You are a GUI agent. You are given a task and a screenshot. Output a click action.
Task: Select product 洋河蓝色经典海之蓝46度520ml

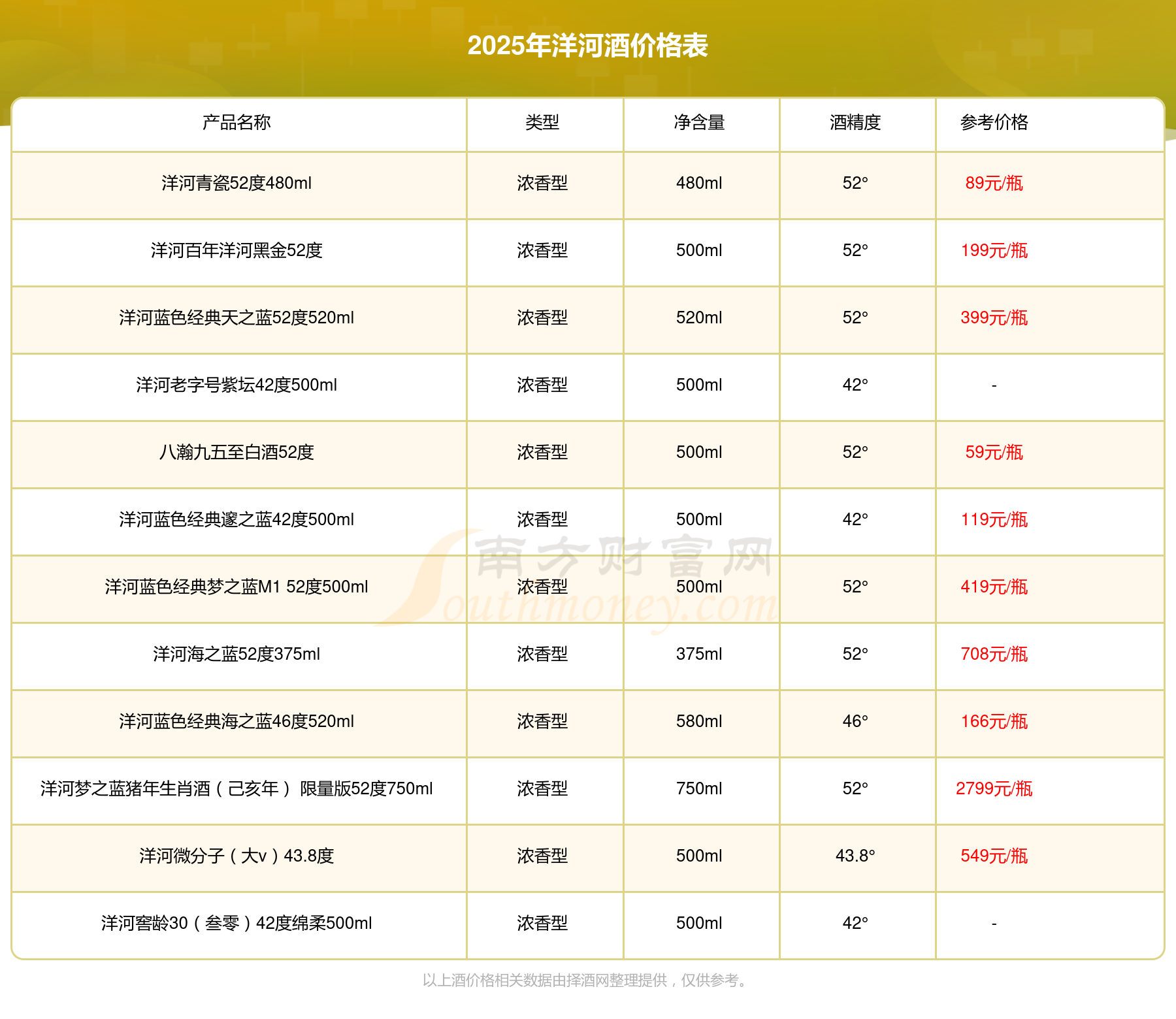(x=237, y=721)
